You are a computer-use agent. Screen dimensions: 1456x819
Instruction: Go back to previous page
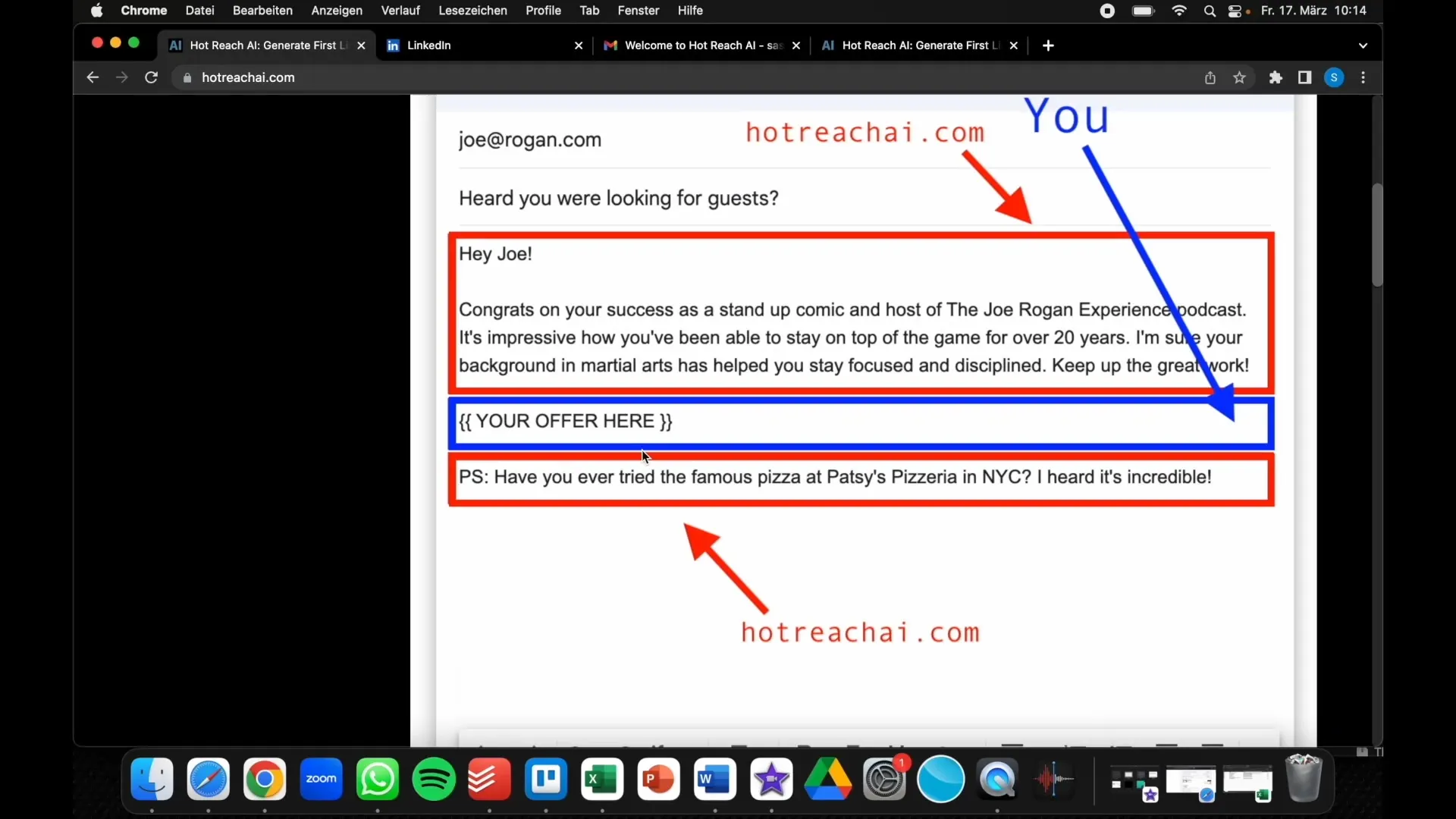pos(93,77)
